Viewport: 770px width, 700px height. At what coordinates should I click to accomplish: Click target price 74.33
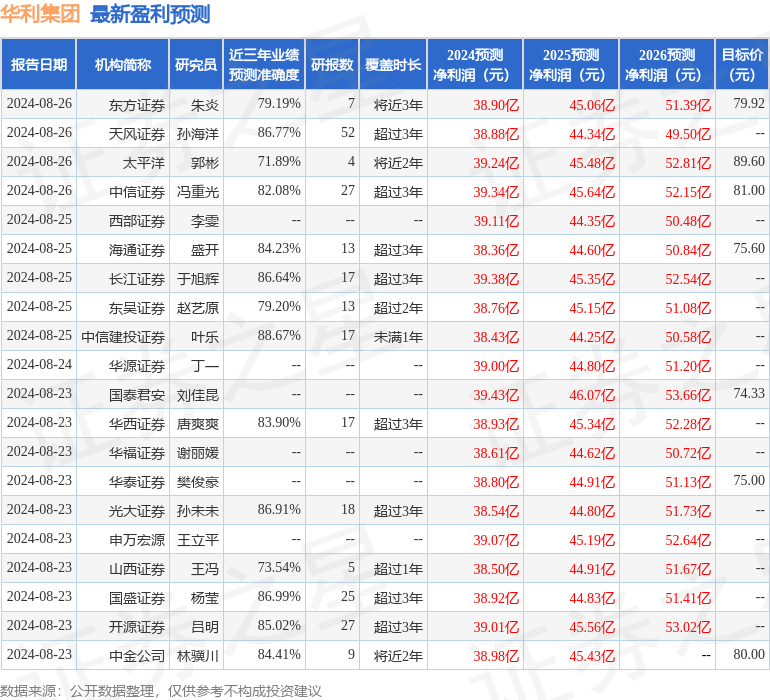tap(749, 393)
